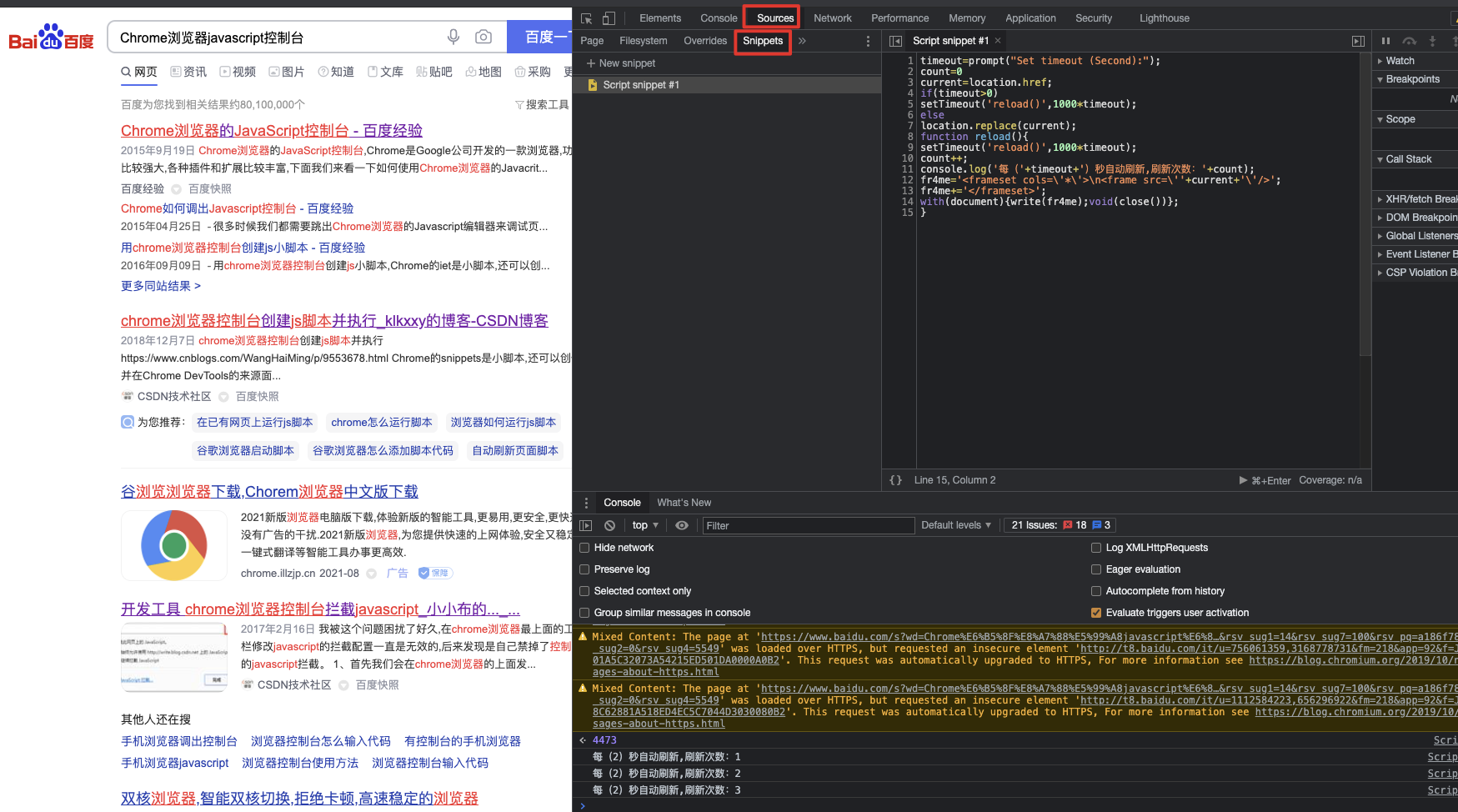Select the inspect element tool in DevTools
The height and width of the screenshot is (812, 1458).
coord(586,18)
